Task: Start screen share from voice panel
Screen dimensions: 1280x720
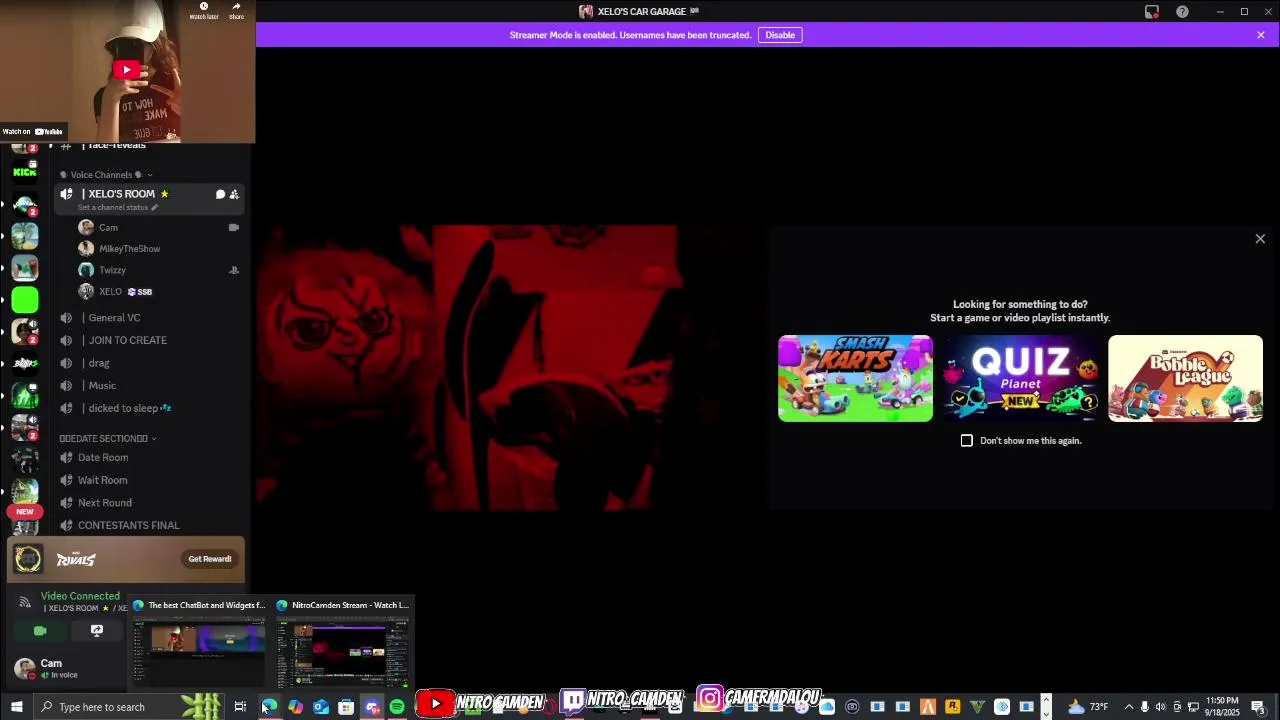Action: (97, 631)
